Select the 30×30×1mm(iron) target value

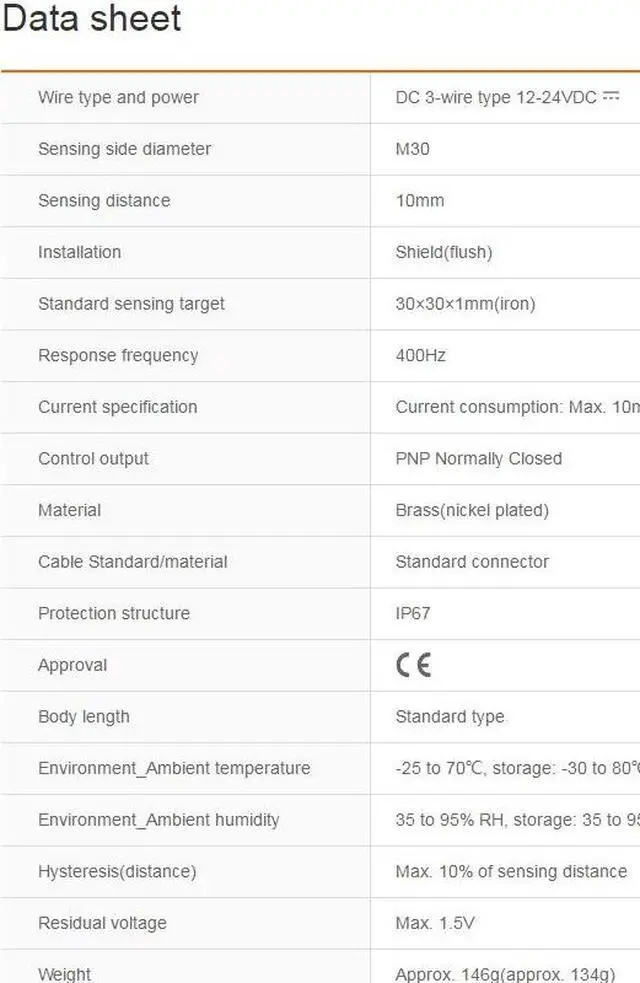[x=465, y=304]
